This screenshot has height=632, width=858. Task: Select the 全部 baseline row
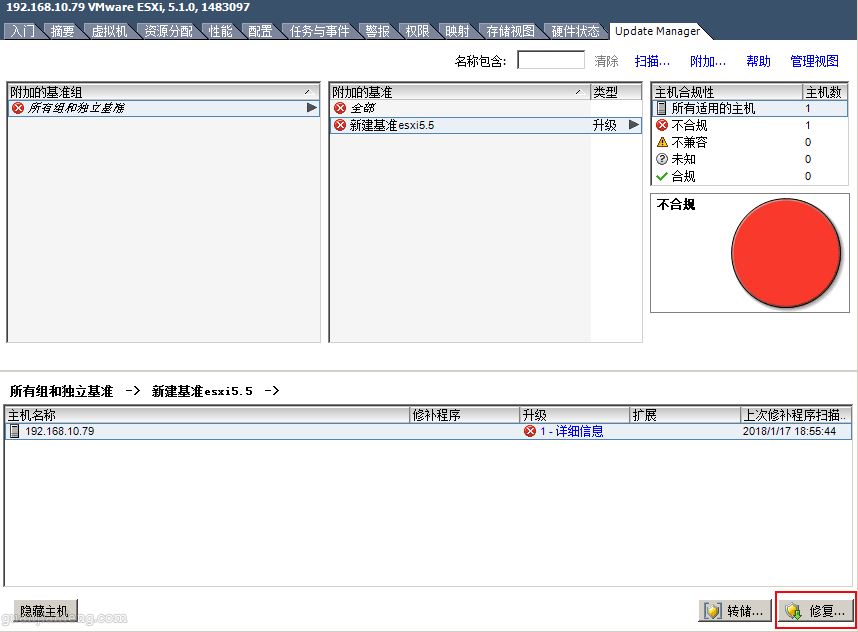tap(400, 107)
